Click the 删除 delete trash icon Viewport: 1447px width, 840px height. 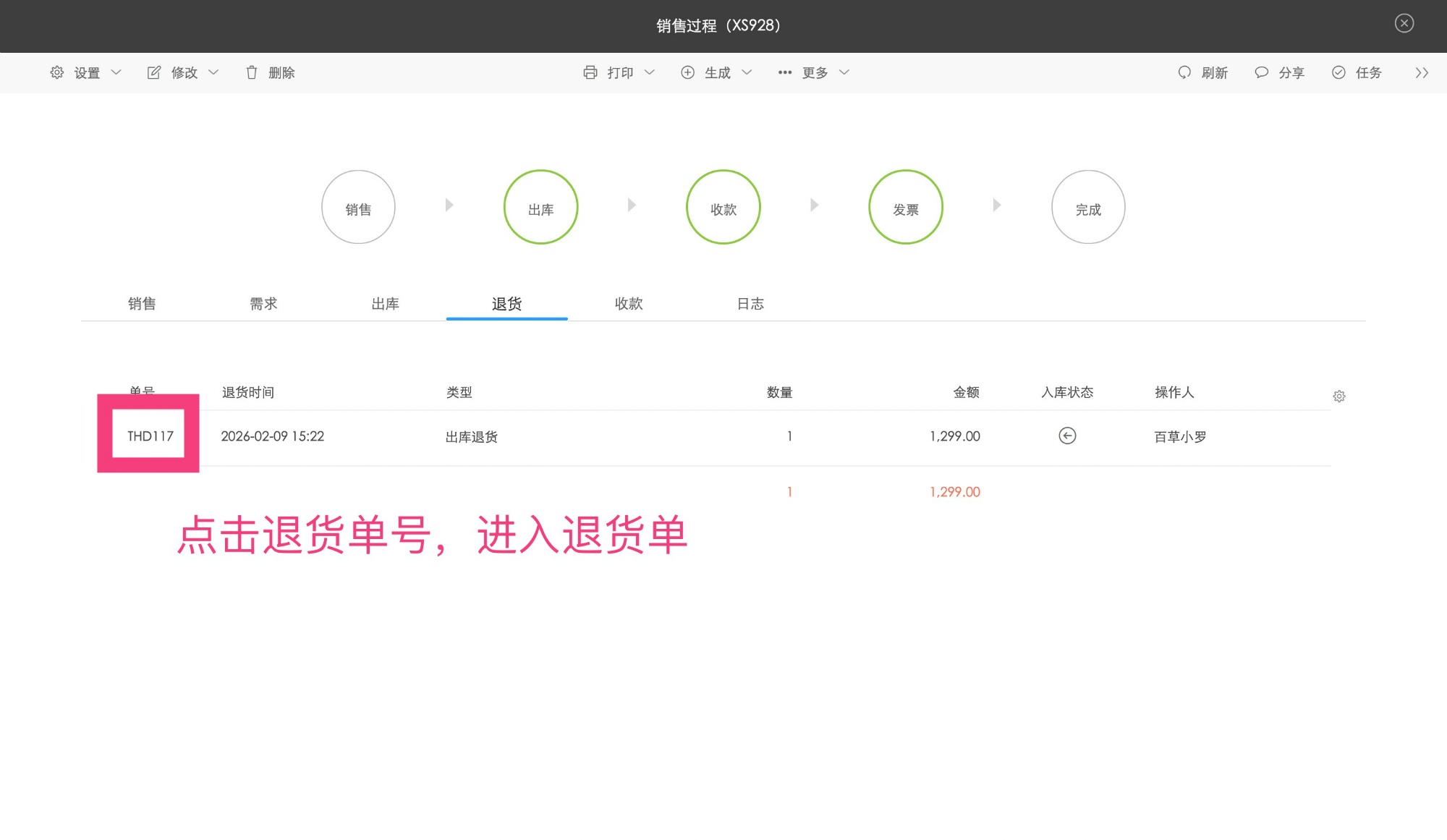[252, 72]
